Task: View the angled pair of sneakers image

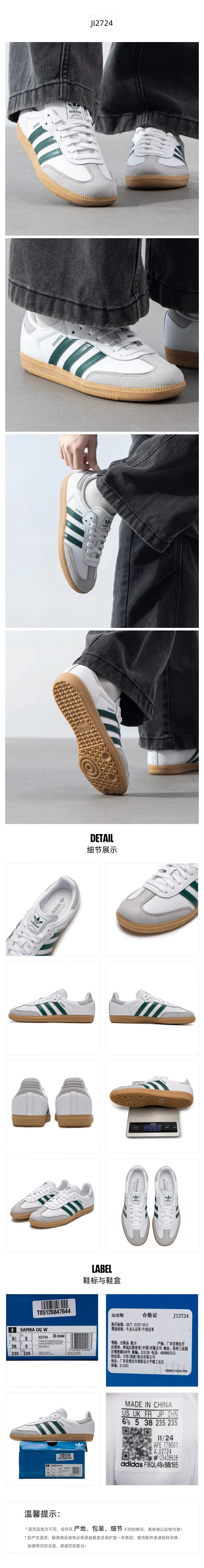Action: tap(53, 1205)
